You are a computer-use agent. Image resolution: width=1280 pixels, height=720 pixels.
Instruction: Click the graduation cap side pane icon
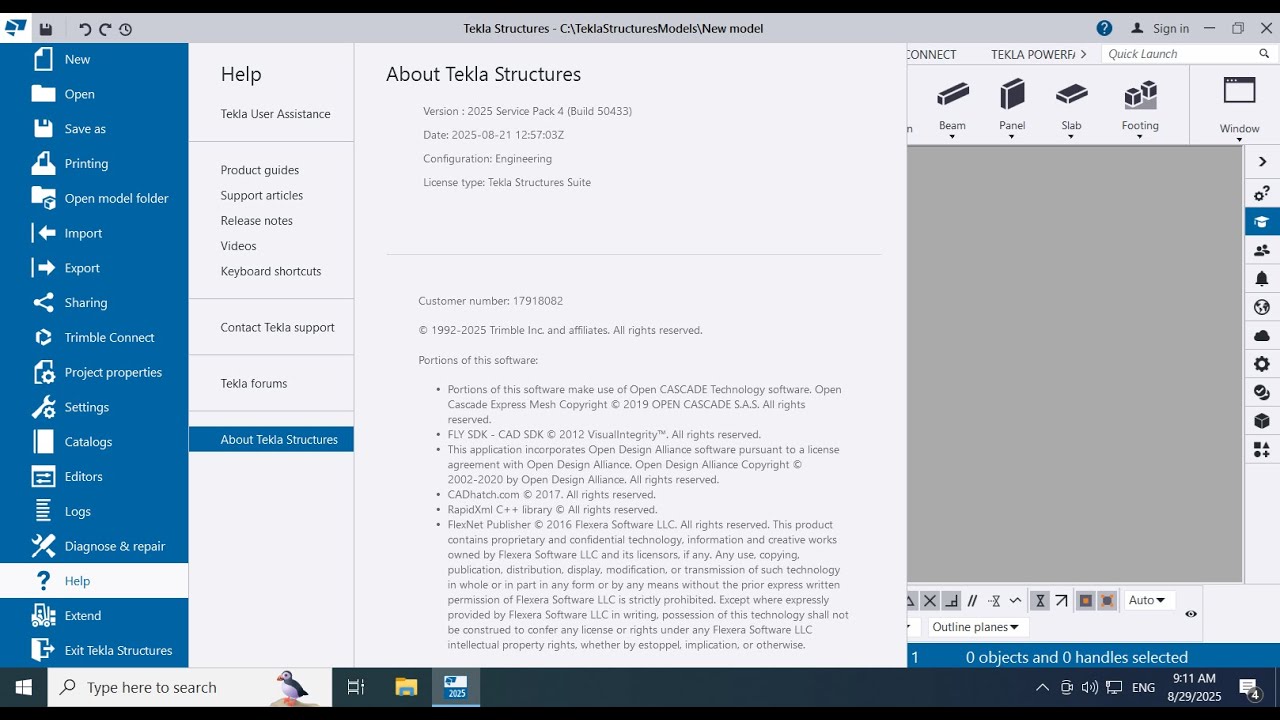click(1262, 222)
